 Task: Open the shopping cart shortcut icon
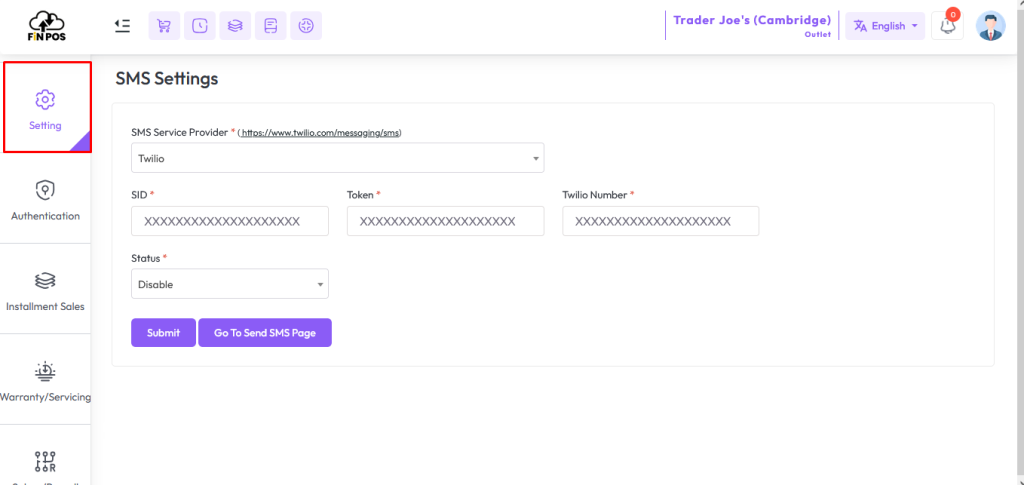pos(165,26)
